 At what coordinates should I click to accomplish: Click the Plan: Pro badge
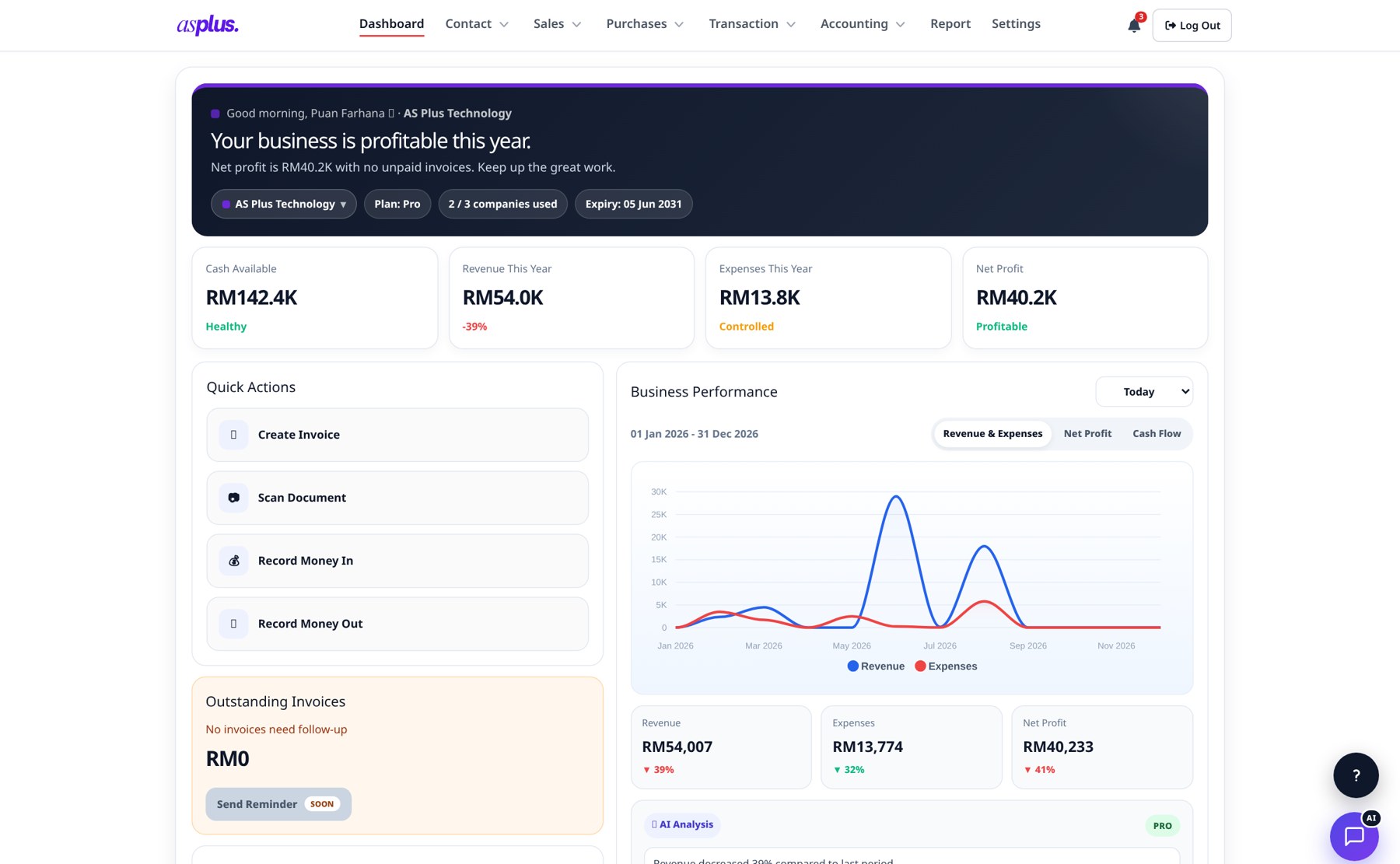397,204
